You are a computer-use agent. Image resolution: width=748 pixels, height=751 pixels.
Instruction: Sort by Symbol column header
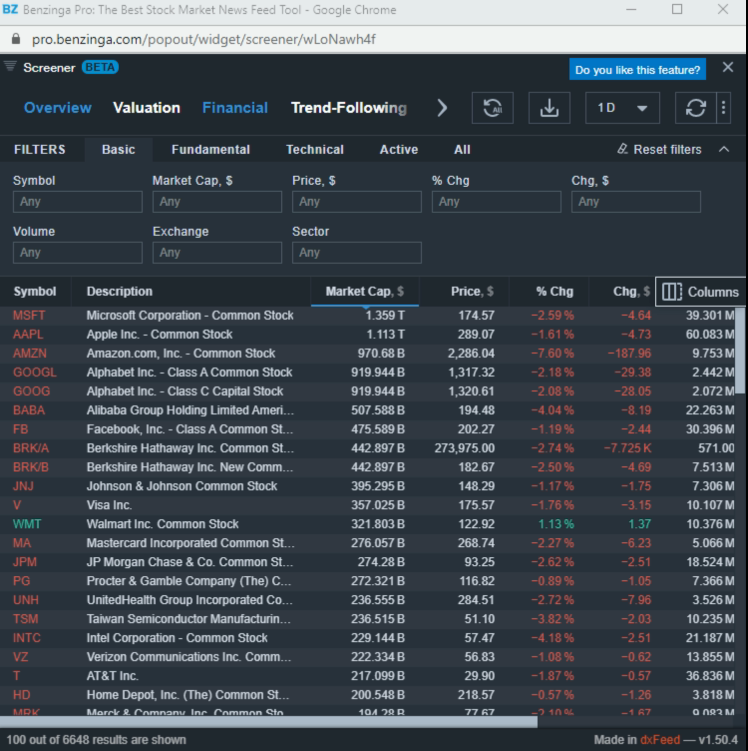(35, 291)
